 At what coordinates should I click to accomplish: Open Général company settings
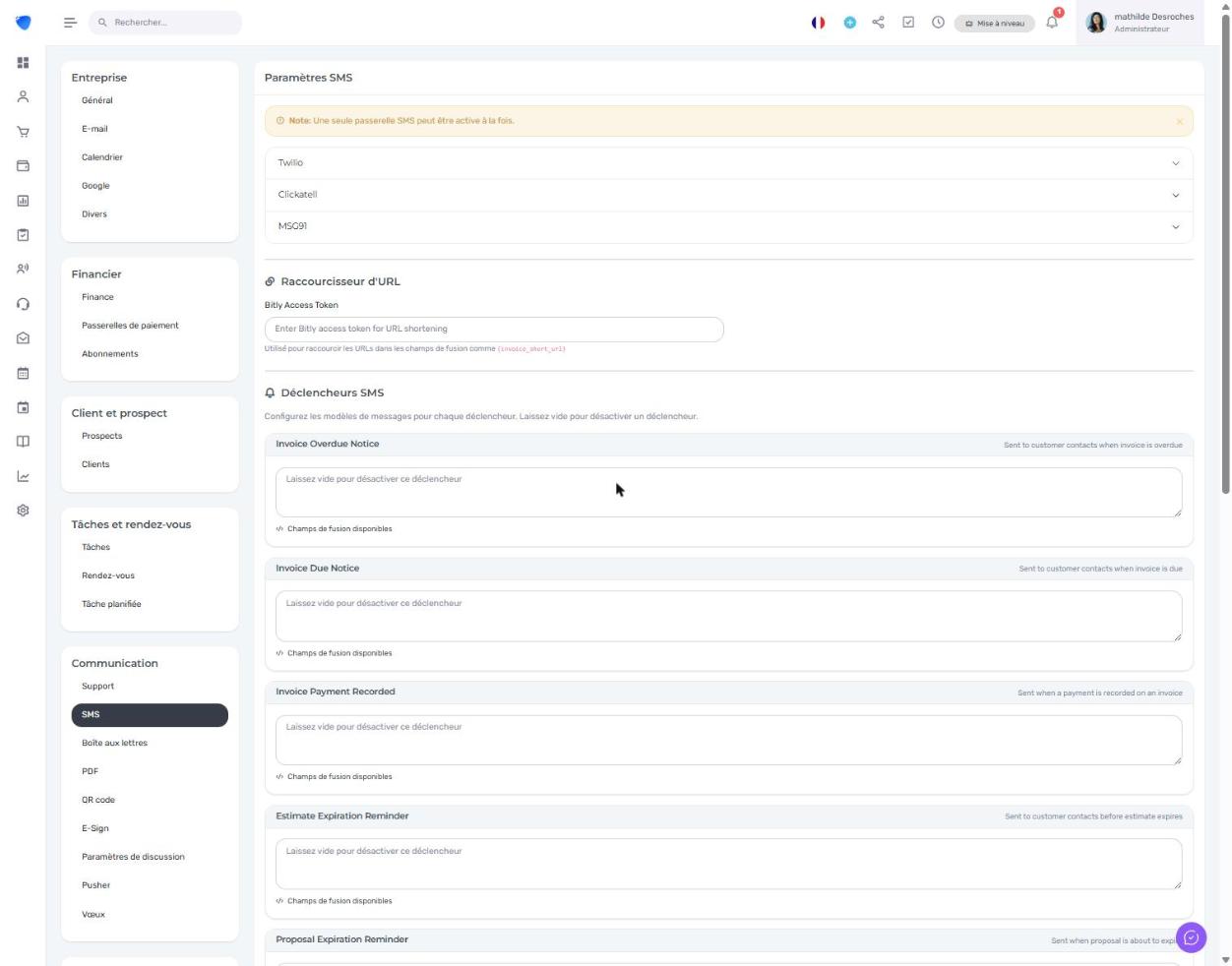[x=97, y=100]
